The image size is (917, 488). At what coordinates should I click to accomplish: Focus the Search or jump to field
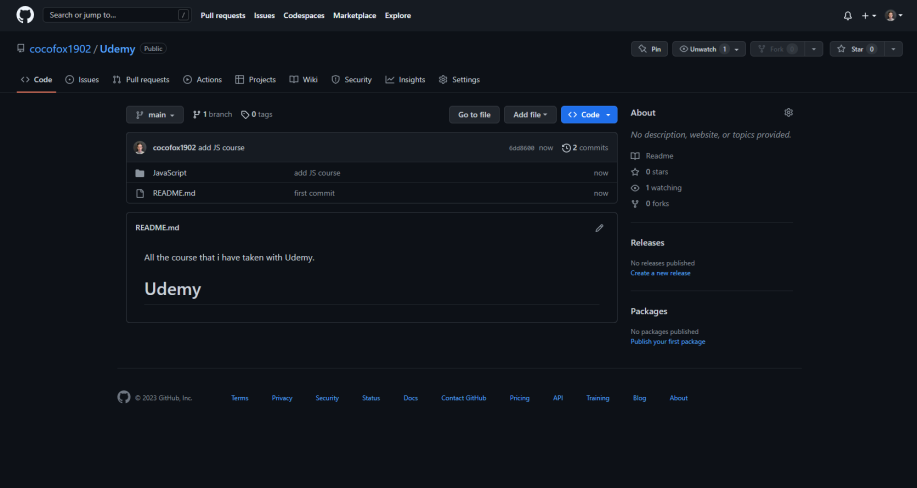[117, 15]
